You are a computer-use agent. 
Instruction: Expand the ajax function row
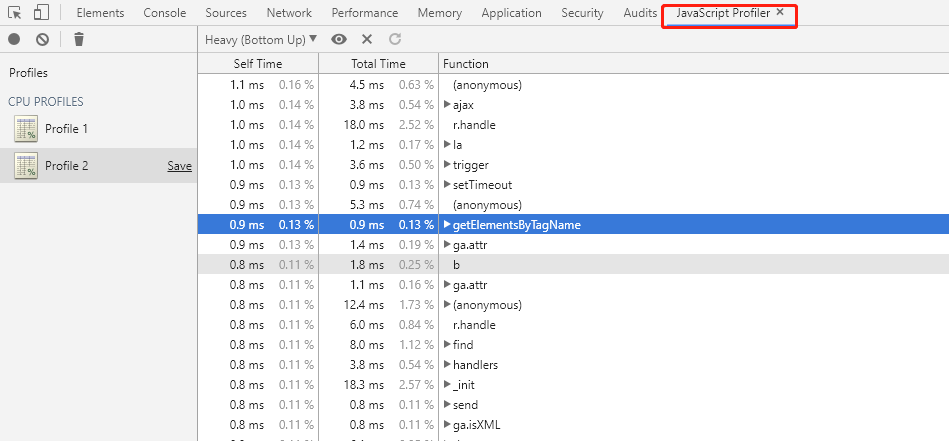point(447,105)
